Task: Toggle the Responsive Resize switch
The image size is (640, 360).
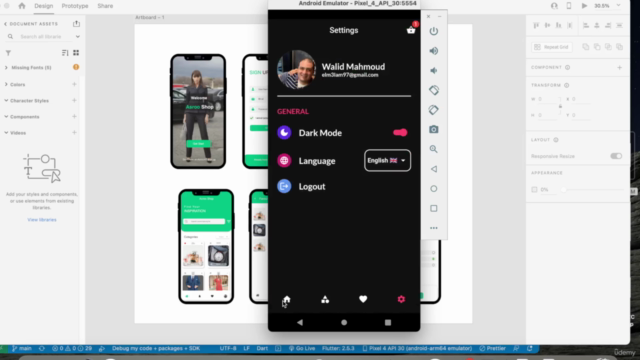Action: 616,156
